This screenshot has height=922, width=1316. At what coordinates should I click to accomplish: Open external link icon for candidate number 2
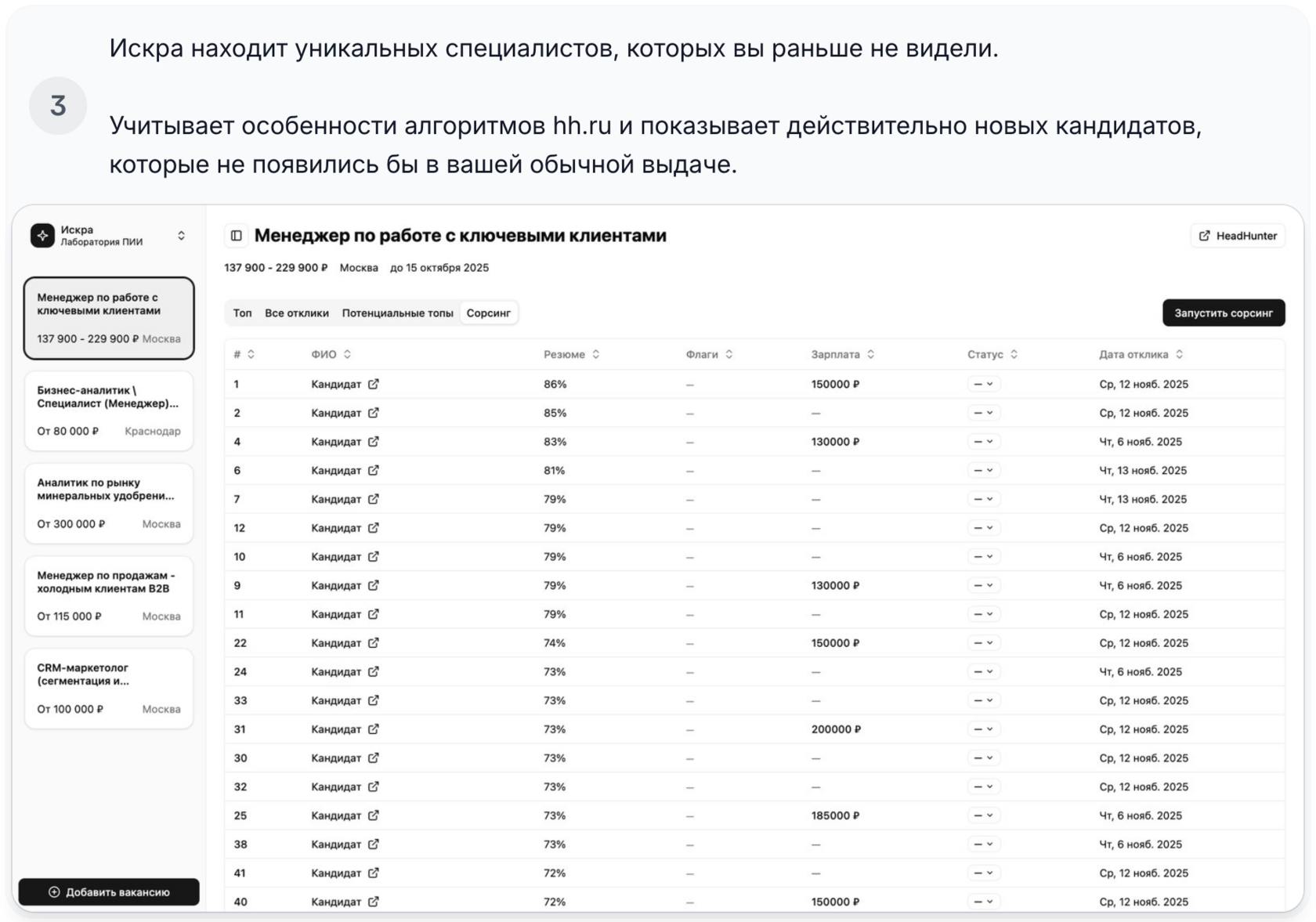tap(374, 413)
